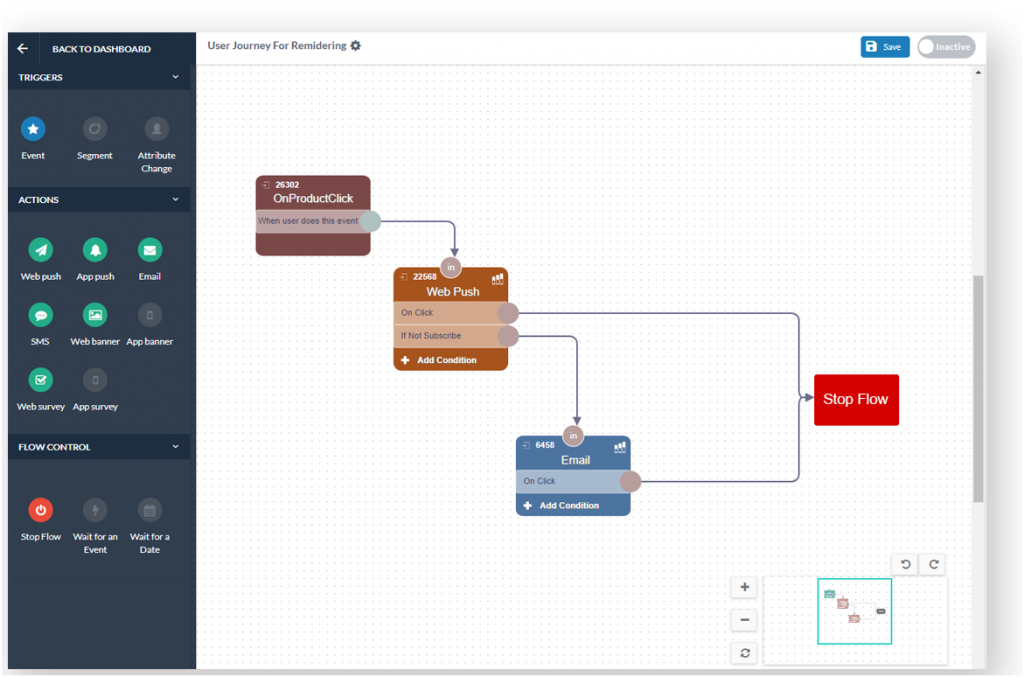Image resolution: width=1024 pixels, height=677 pixels.
Task: Click the minimap overview thumbnail
Action: 854,611
